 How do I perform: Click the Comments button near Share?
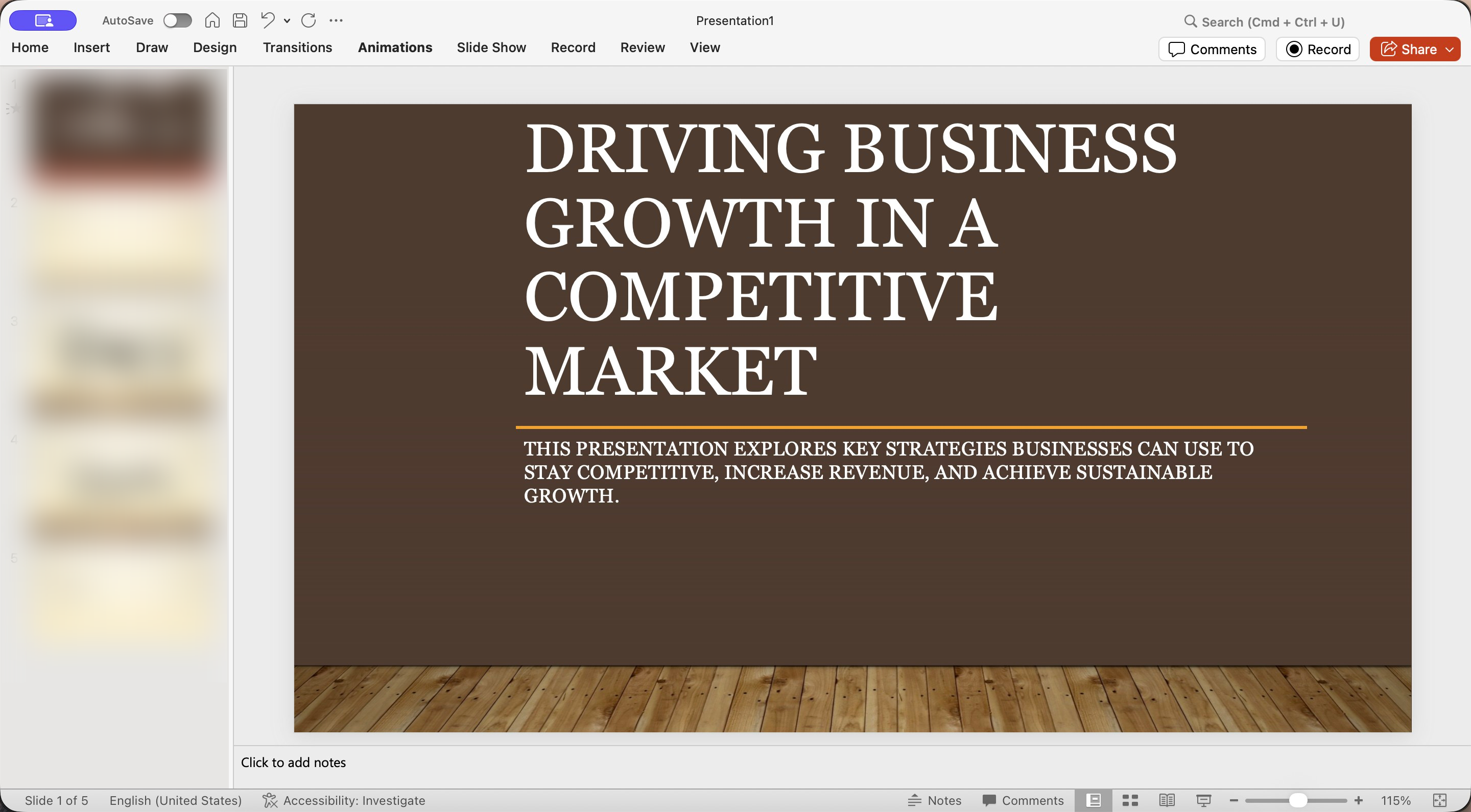pyautogui.click(x=1212, y=49)
